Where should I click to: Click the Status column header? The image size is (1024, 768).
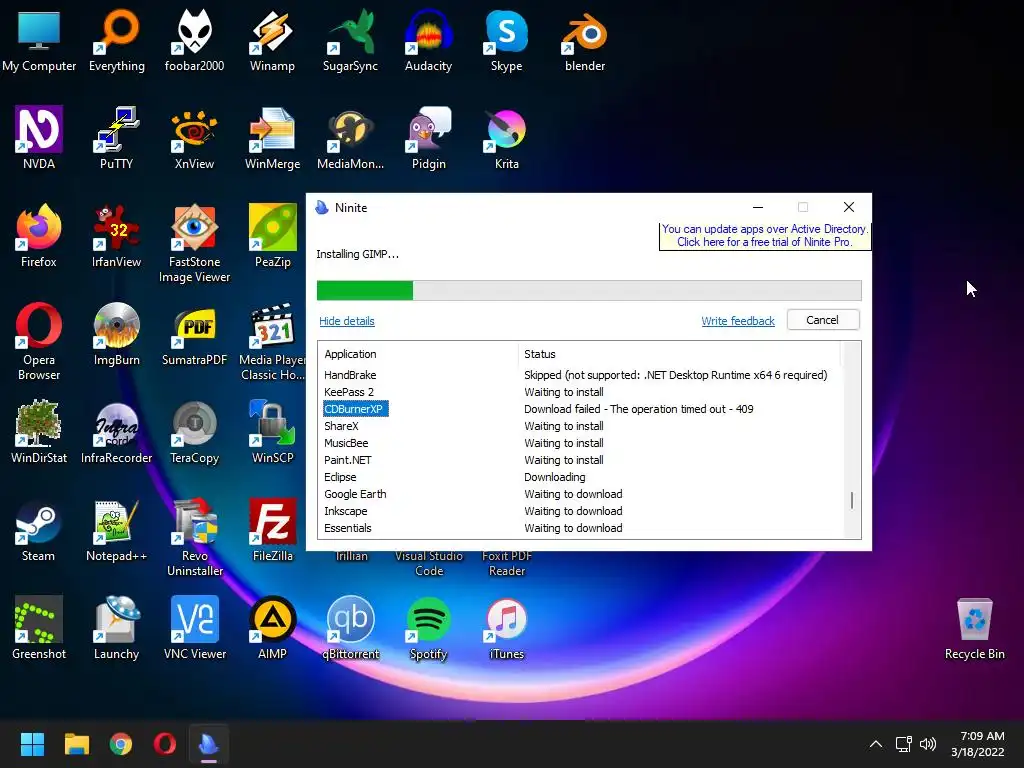[x=680, y=354]
